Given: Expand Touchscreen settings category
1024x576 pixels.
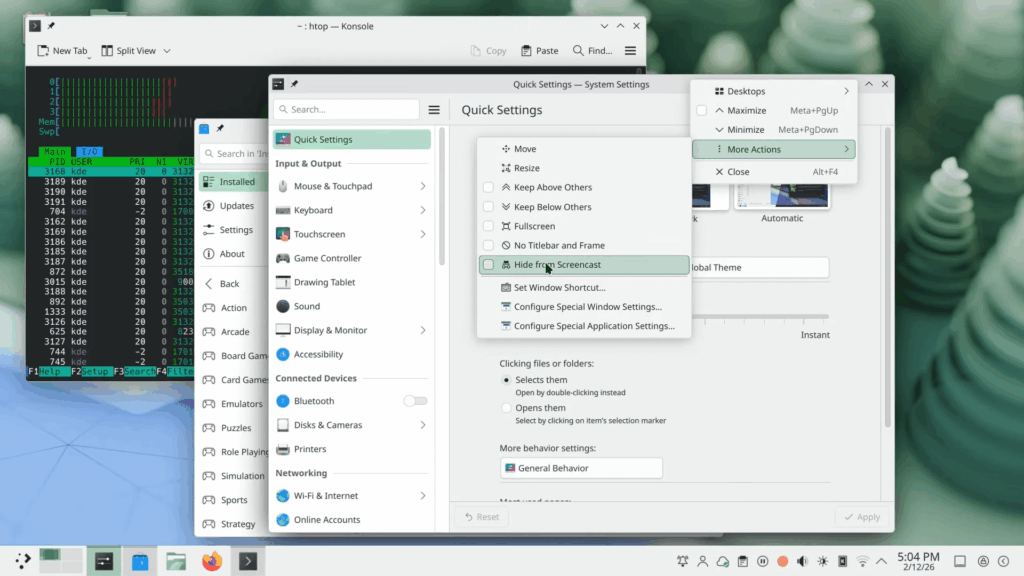Looking at the screenshot, I should click(x=352, y=234).
